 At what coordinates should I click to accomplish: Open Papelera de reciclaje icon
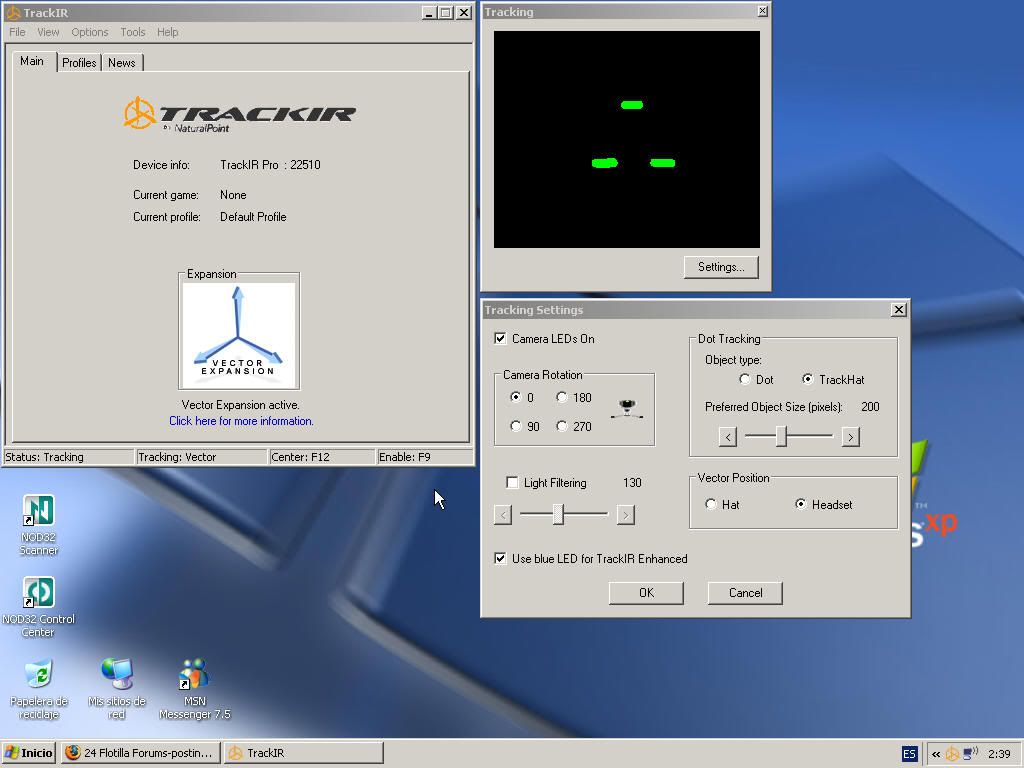click(39, 690)
